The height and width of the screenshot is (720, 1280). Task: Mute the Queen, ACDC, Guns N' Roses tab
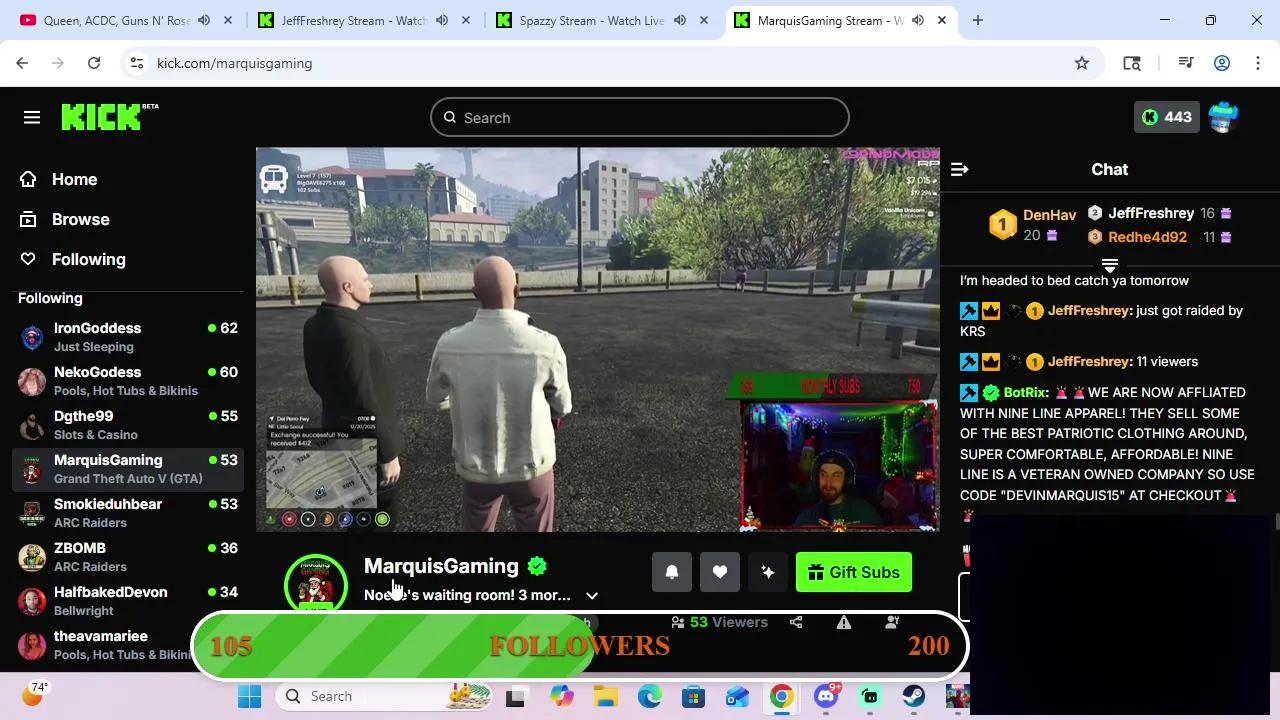coord(204,20)
